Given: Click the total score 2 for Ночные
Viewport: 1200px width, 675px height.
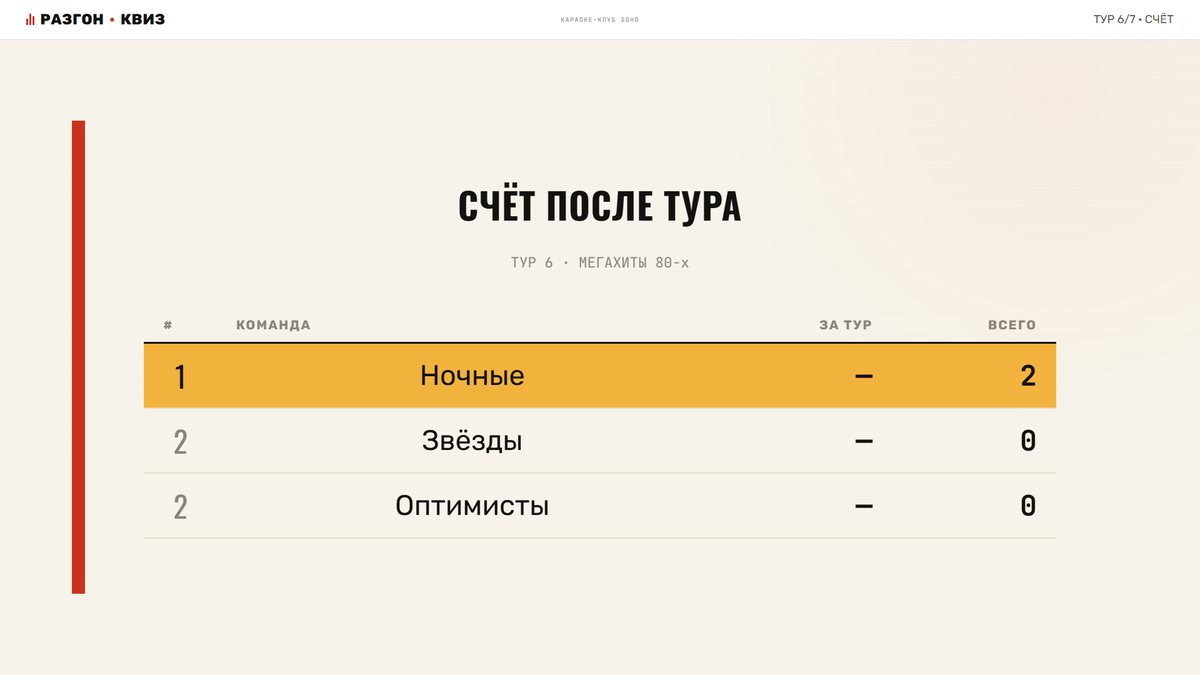Looking at the screenshot, I should pos(1028,376).
